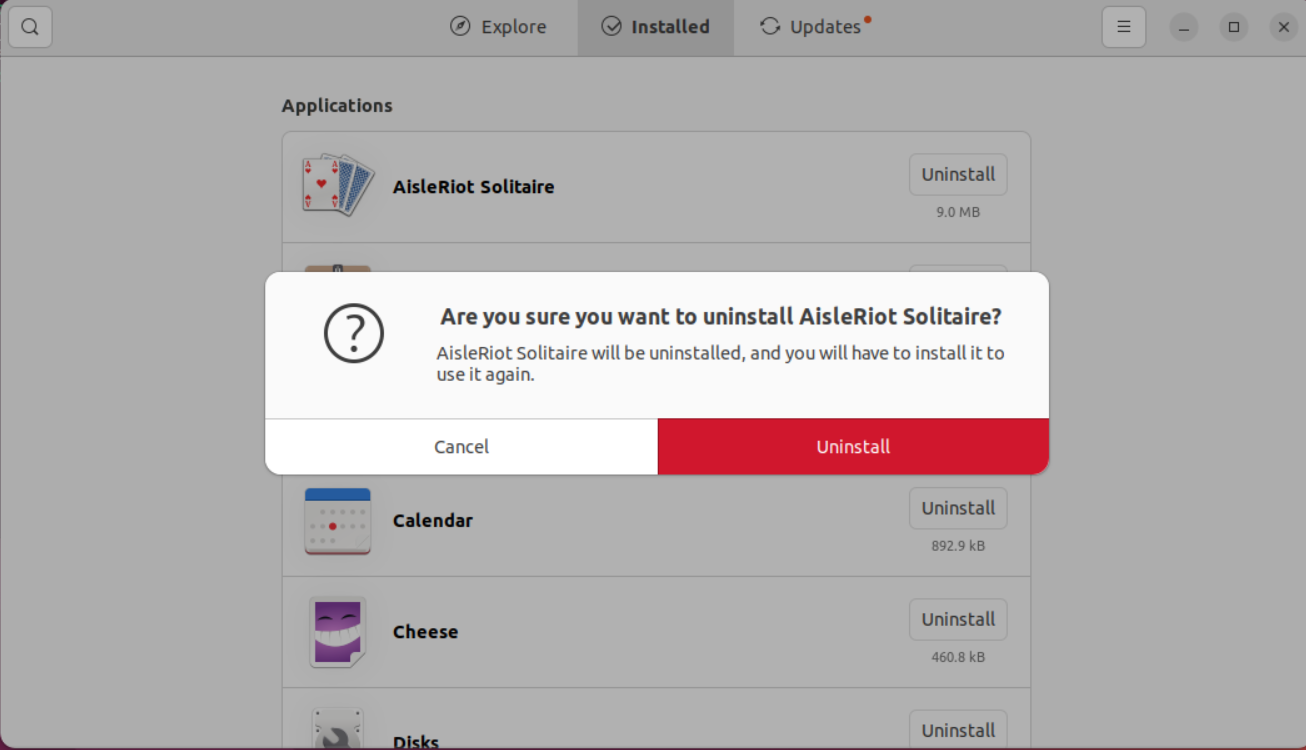Switch to the Explore tab
The height and width of the screenshot is (750, 1306).
click(x=499, y=27)
